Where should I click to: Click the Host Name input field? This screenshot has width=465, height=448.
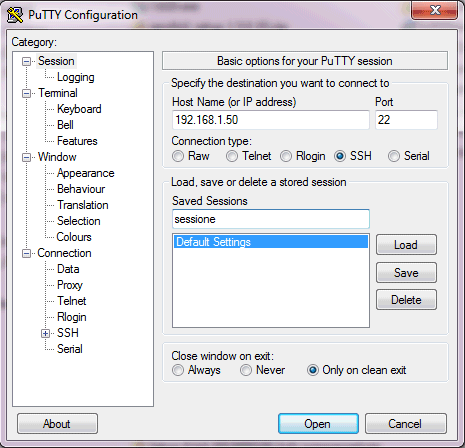271,120
